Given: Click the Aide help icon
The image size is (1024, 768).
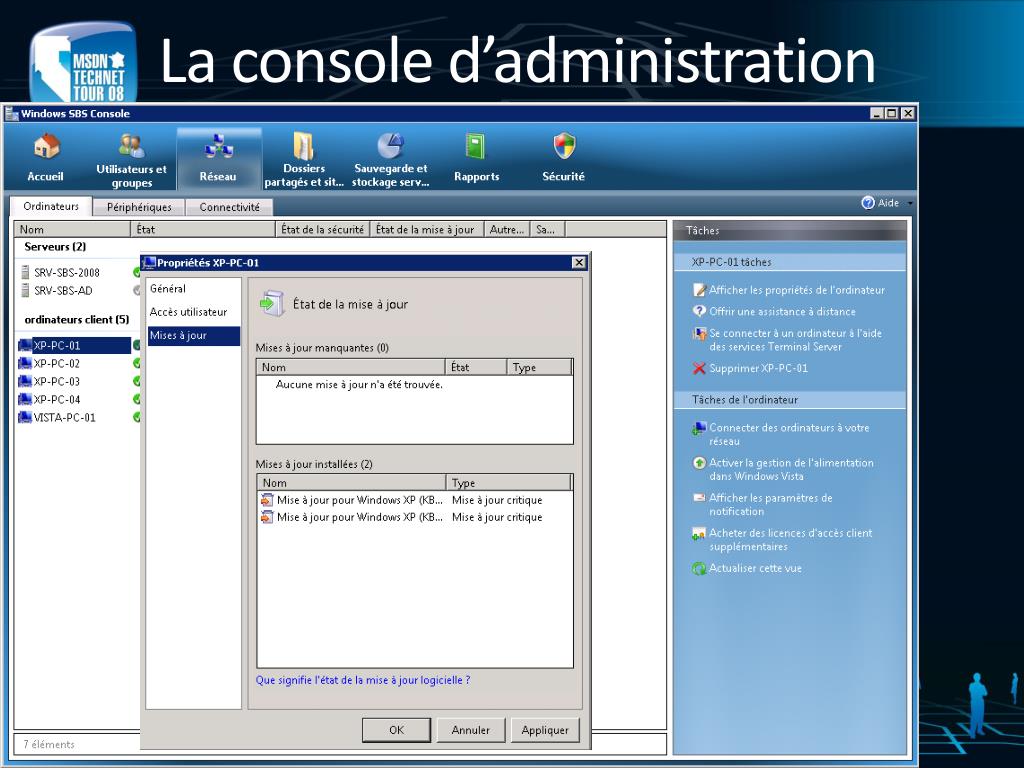Looking at the screenshot, I should coord(868,203).
